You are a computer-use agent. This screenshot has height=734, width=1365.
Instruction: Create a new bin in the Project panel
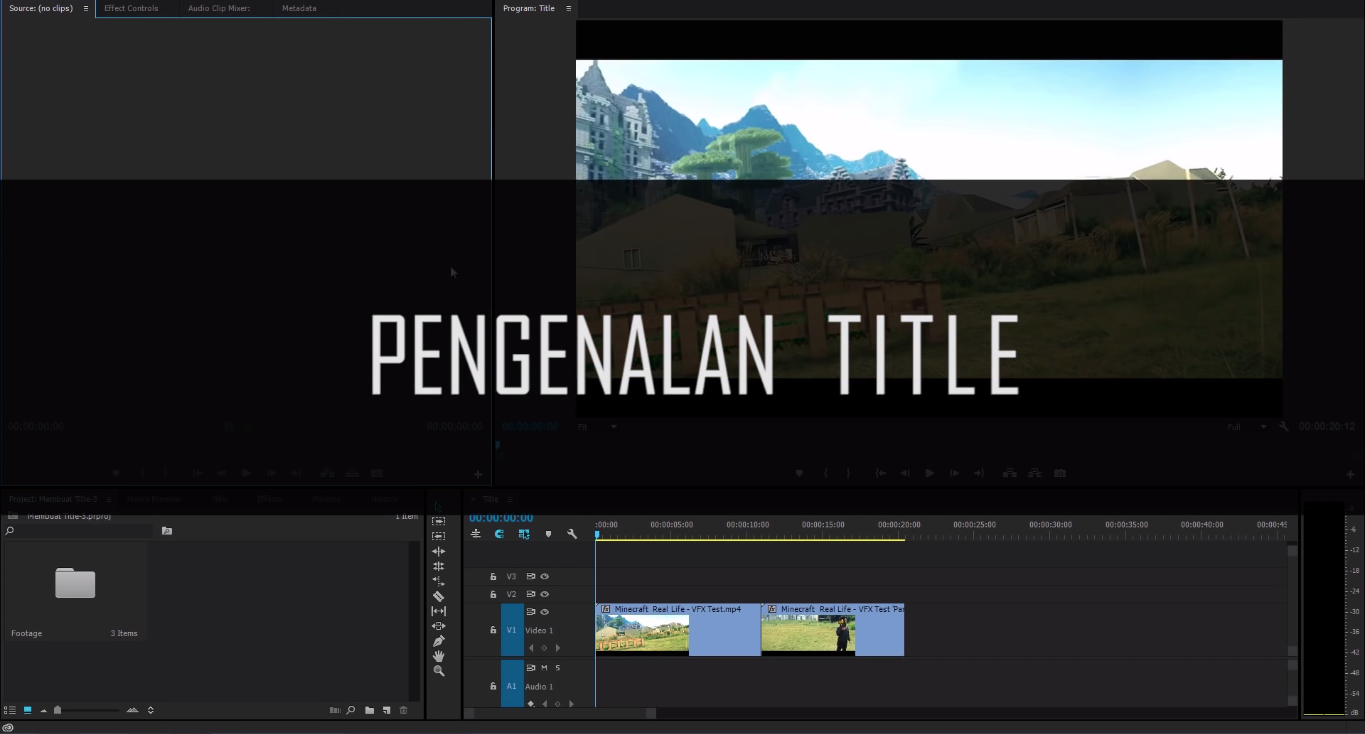370,710
